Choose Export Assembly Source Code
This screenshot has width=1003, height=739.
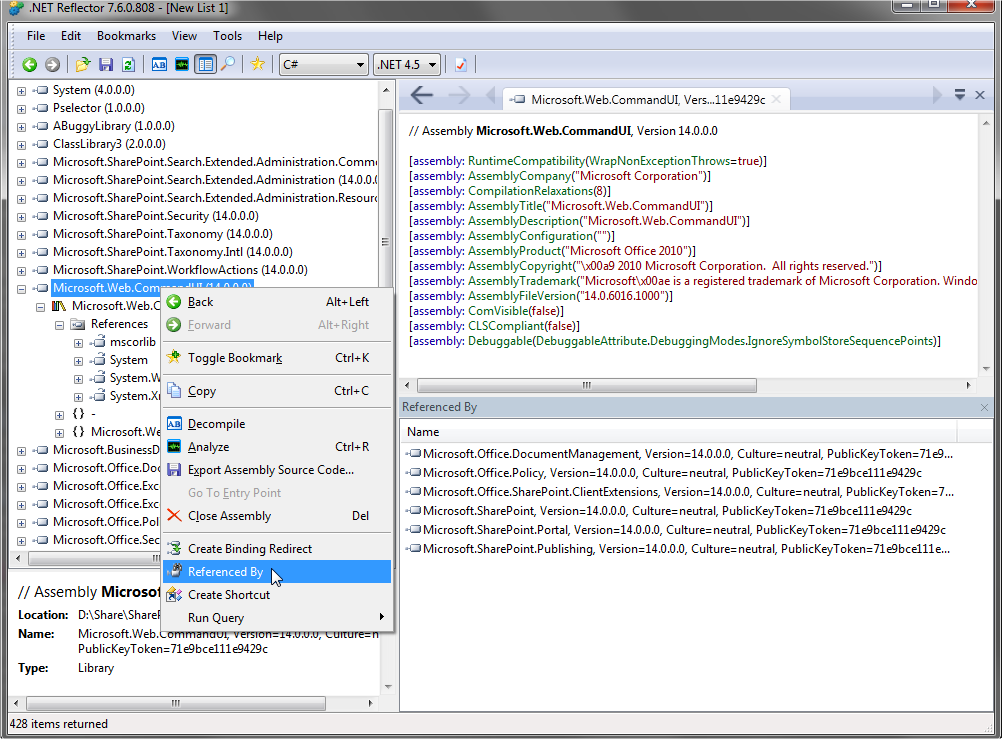click(277, 470)
